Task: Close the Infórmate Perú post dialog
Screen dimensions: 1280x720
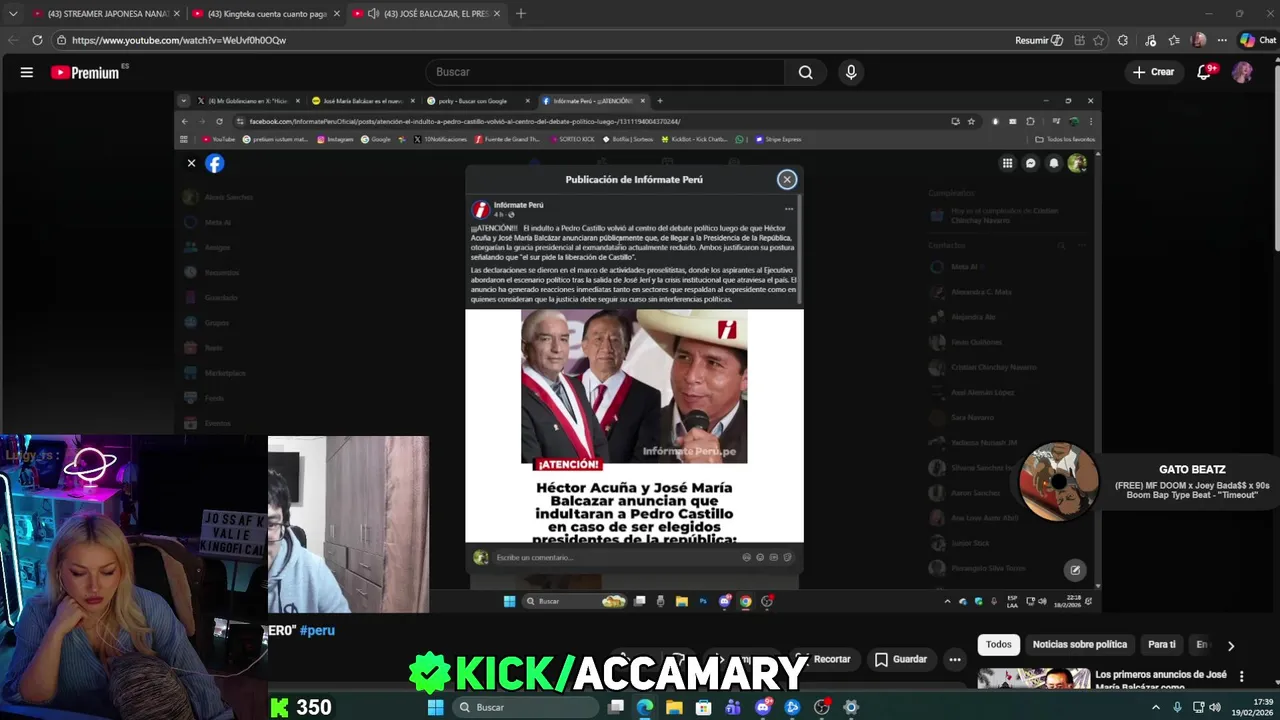Action: (787, 179)
